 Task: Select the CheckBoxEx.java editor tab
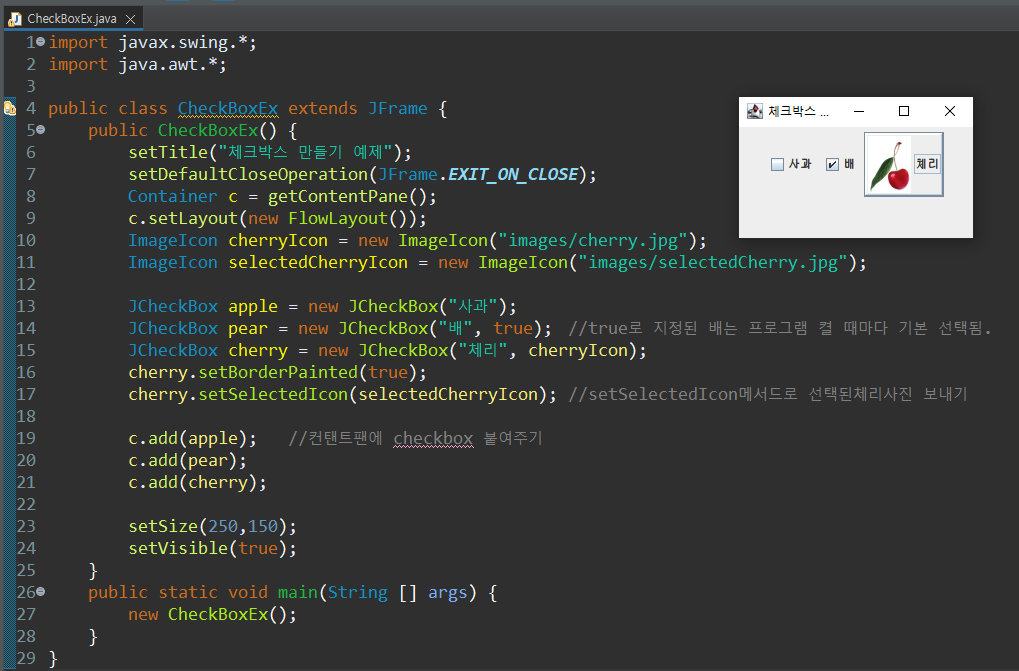[x=73, y=19]
